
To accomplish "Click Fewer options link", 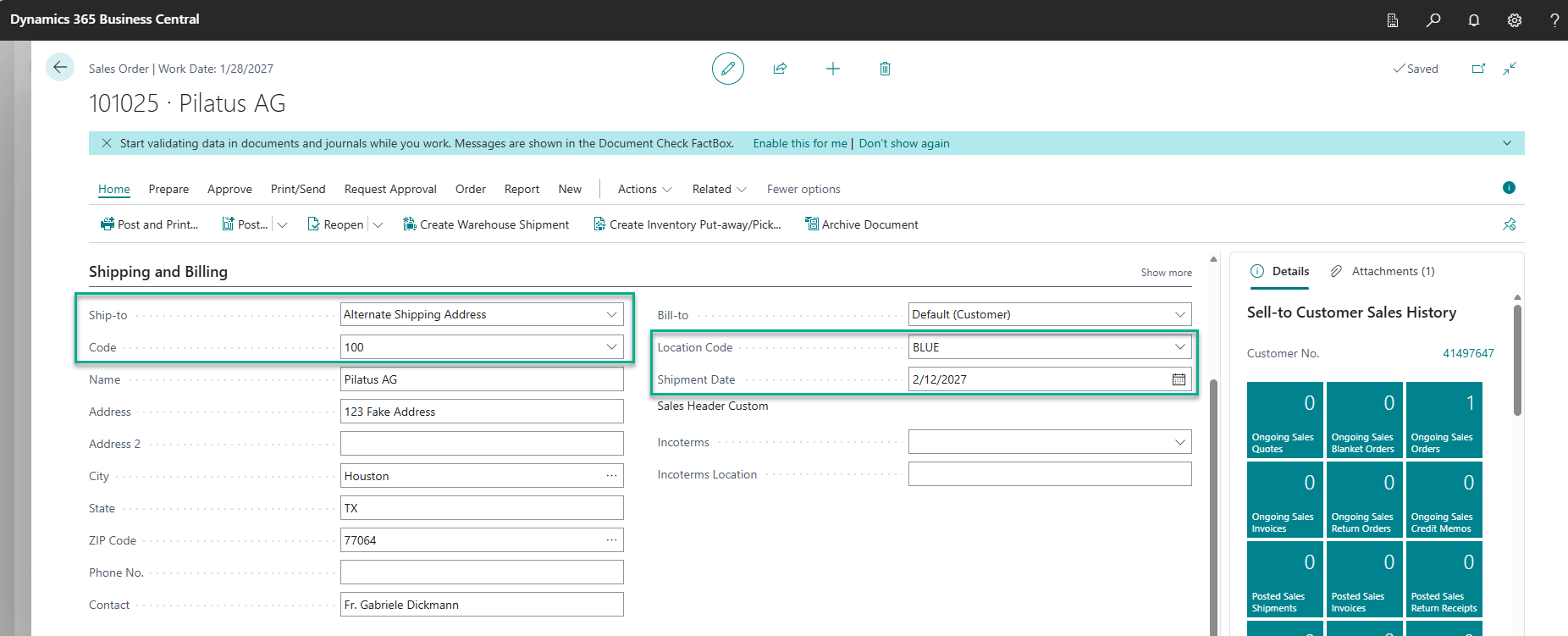I will click(803, 189).
